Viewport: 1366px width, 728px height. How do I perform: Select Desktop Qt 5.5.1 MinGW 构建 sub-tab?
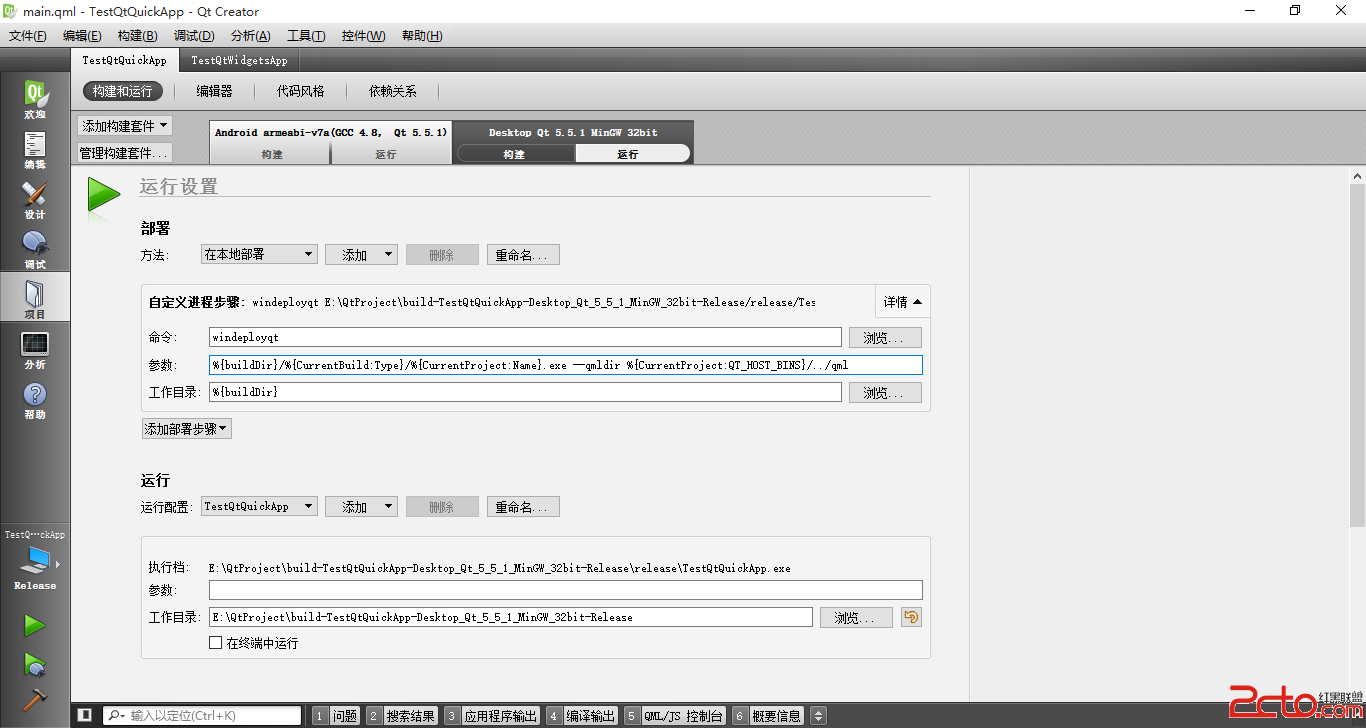pos(514,154)
